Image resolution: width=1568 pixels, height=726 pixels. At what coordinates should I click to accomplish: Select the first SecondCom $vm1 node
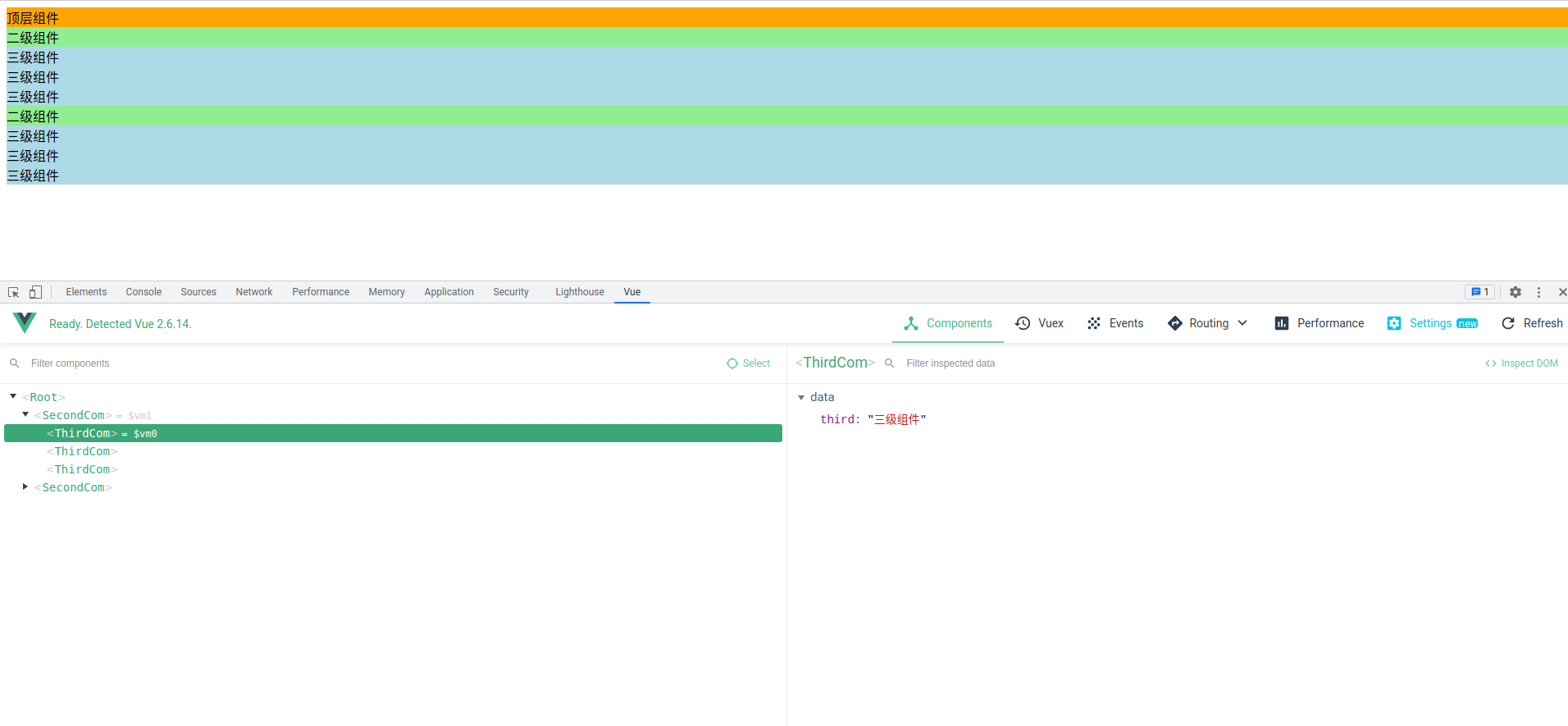click(92, 415)
